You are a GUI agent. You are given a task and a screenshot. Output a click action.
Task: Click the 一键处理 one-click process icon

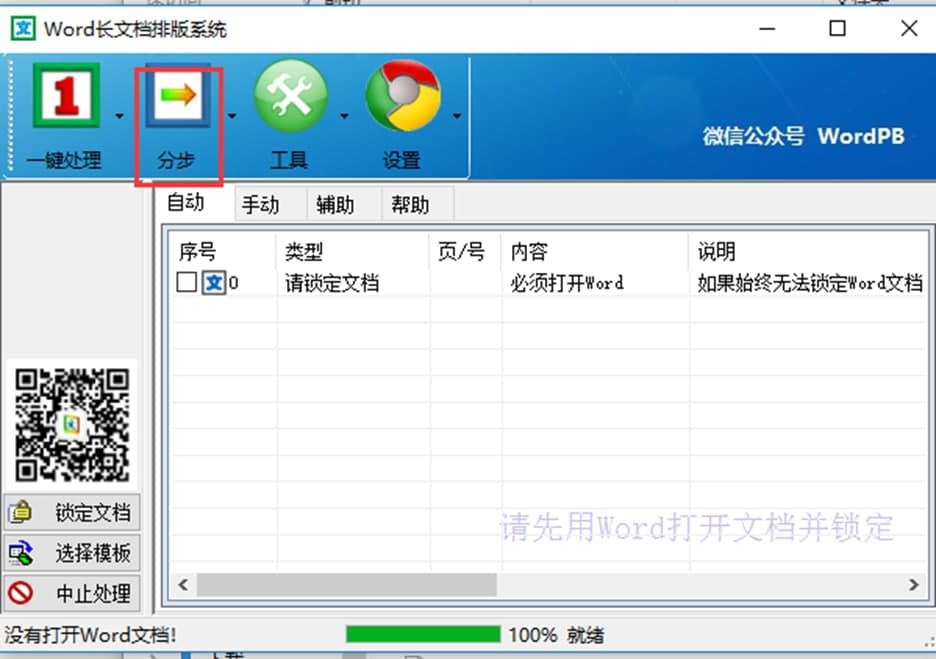pos(64,96)
